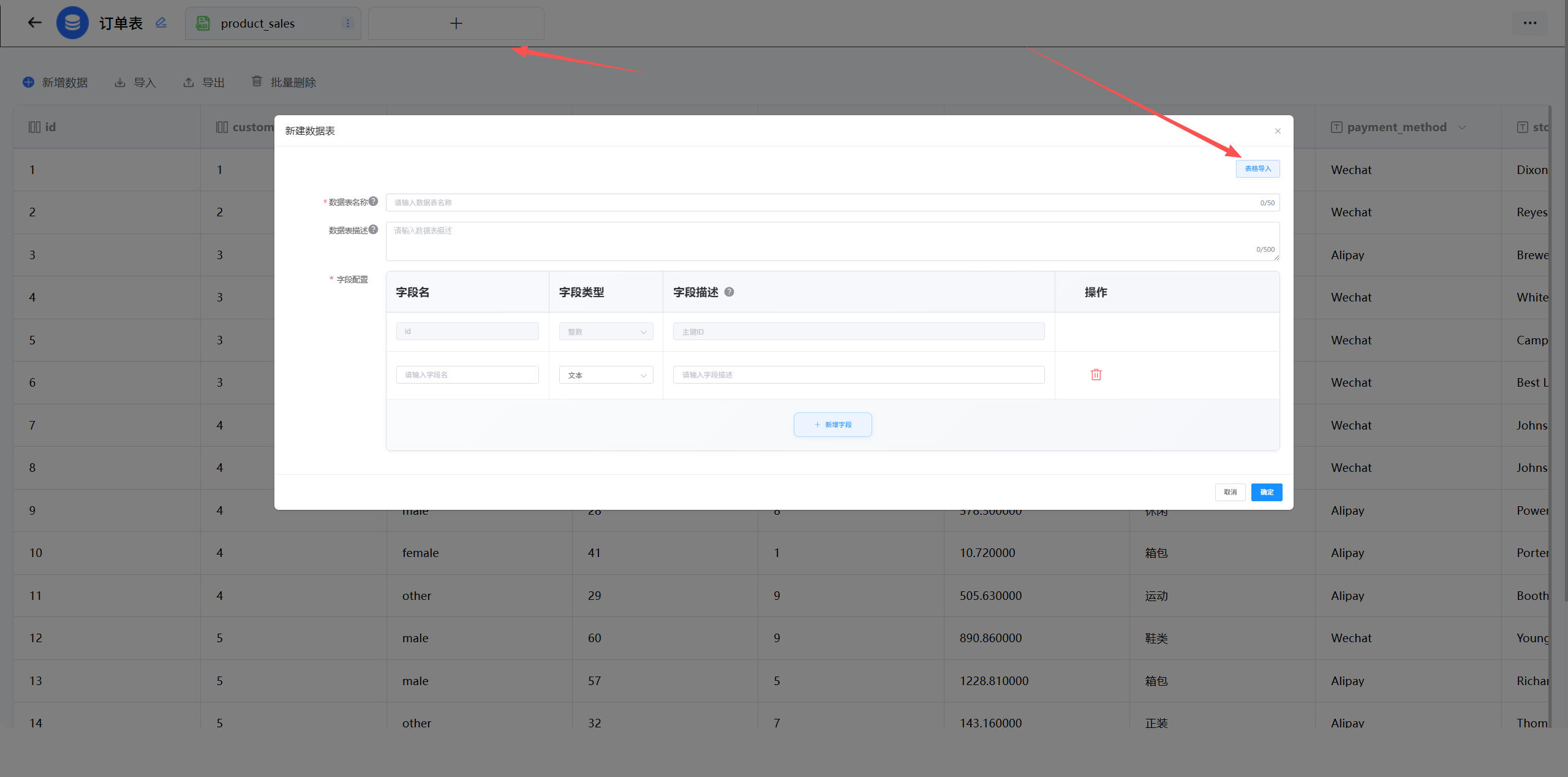
Task: Click help icon beside 数据表名称
Action: tap(373, 201)
